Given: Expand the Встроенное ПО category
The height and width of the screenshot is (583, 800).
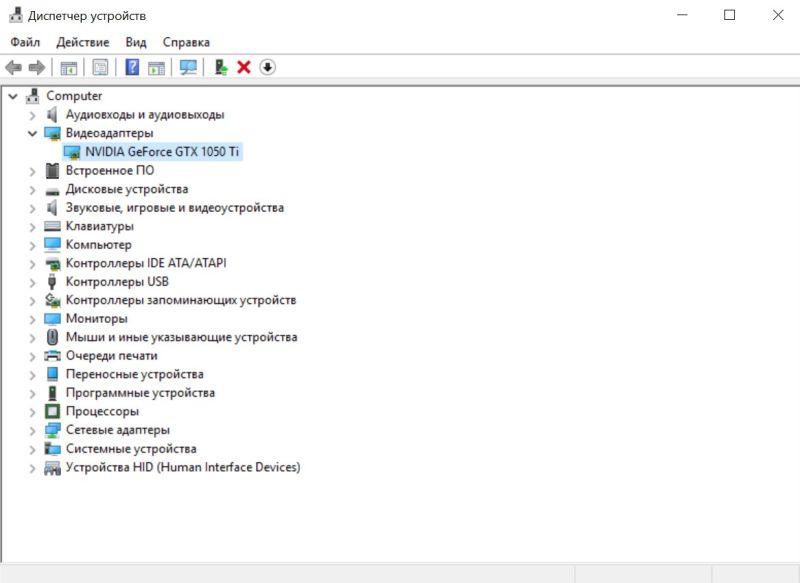Looking at the screenshot, I should 32,171.
